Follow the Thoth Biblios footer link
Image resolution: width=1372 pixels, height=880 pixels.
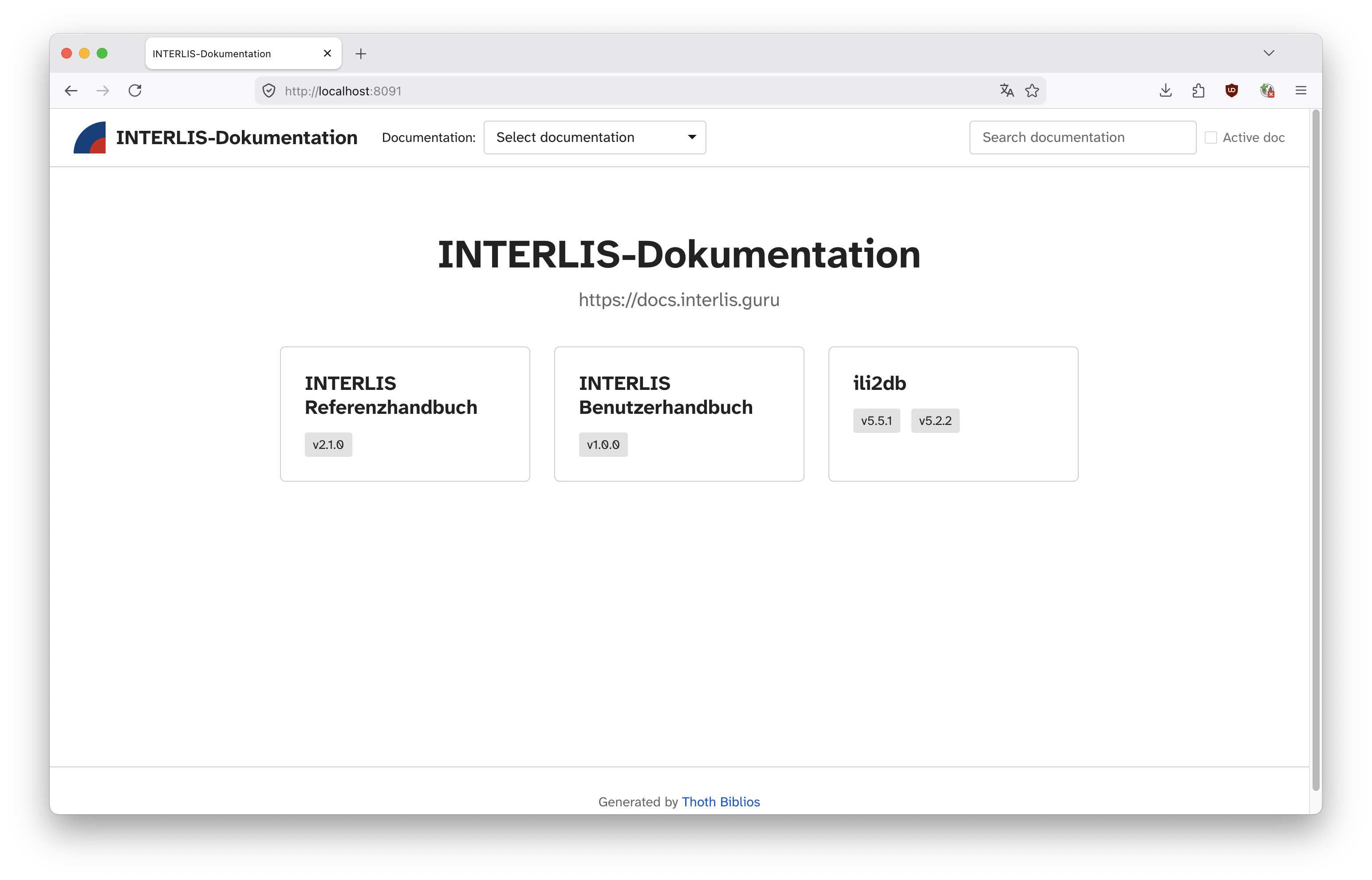(x=721, y=802)
